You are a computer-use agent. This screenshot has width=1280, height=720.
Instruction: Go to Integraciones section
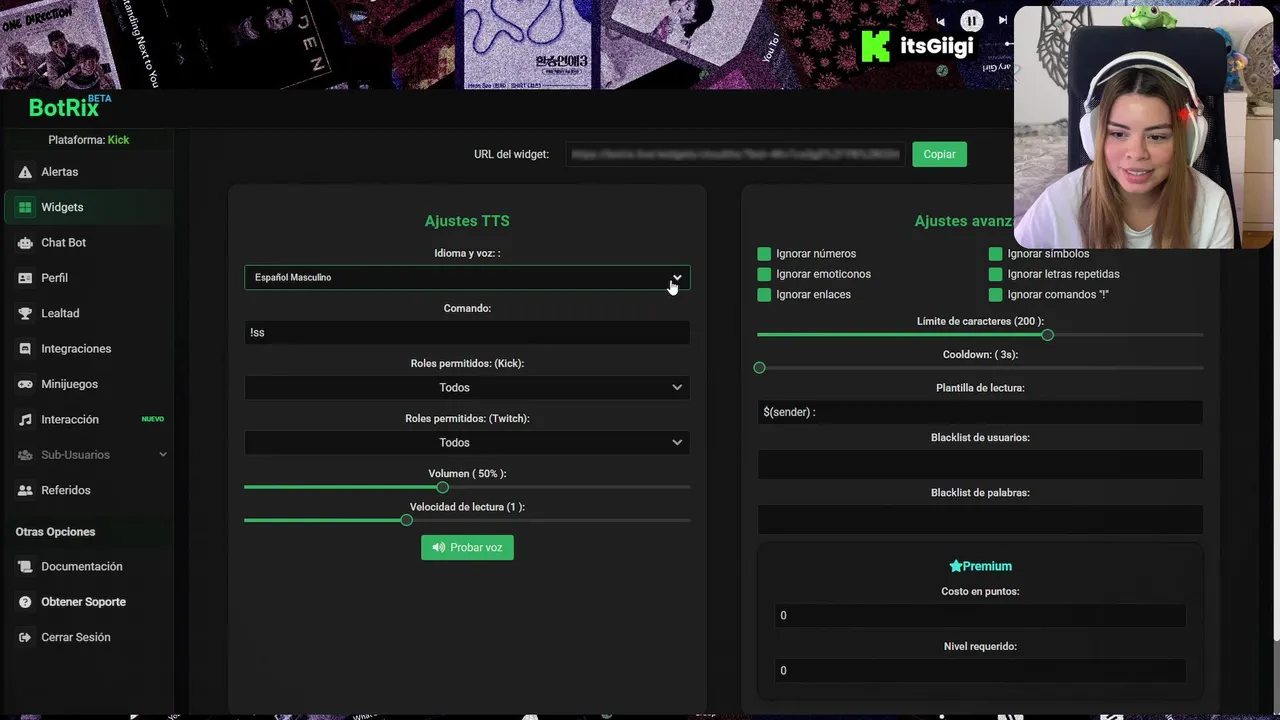coord(88,349)
